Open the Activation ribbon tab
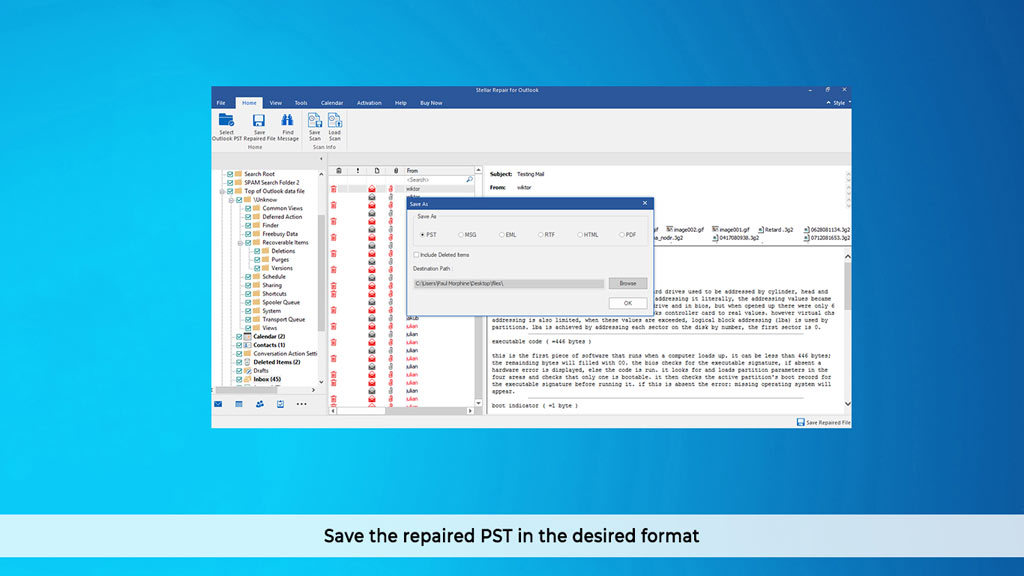Viewport: 1024px width, 576px height. tap(369, 103)
